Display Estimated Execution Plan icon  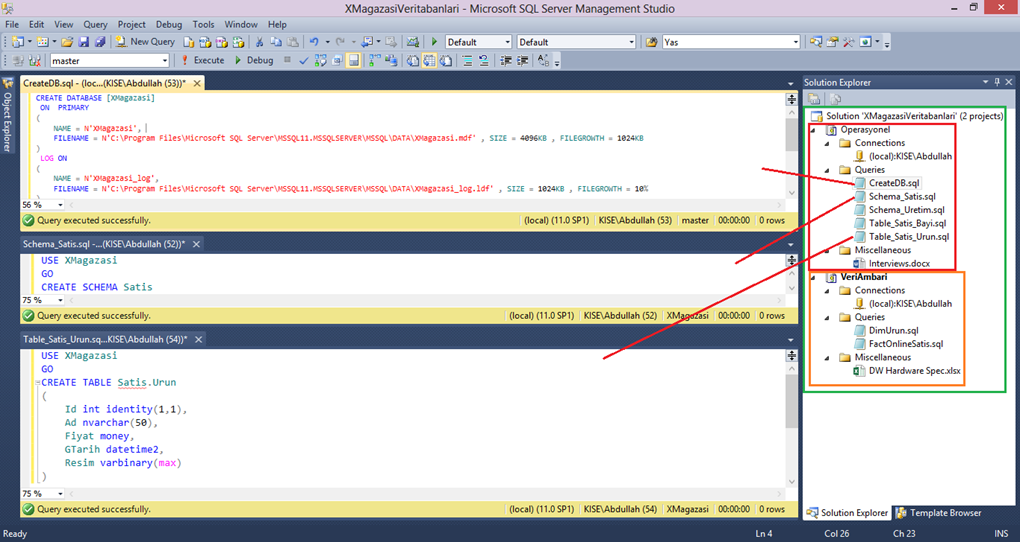pos(320,61)
